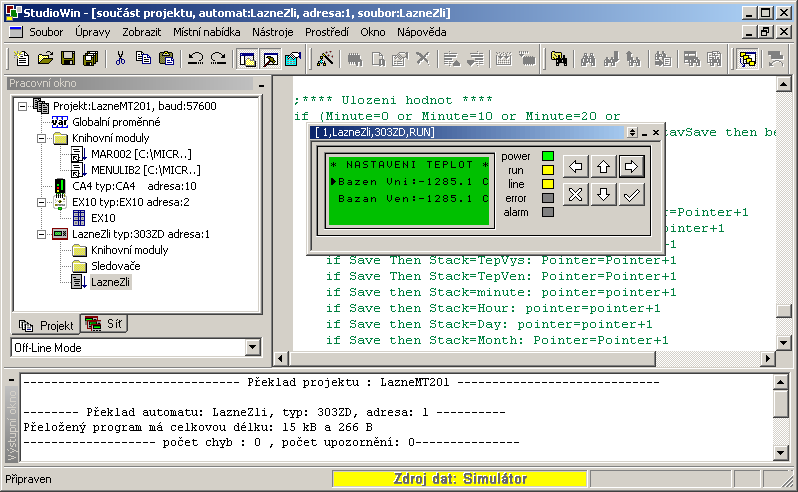The height and width of the screenshot is (492, 798).
Task: Open the Místní nabídka menu
Action: pyautogui.click(x=207, y=32)
